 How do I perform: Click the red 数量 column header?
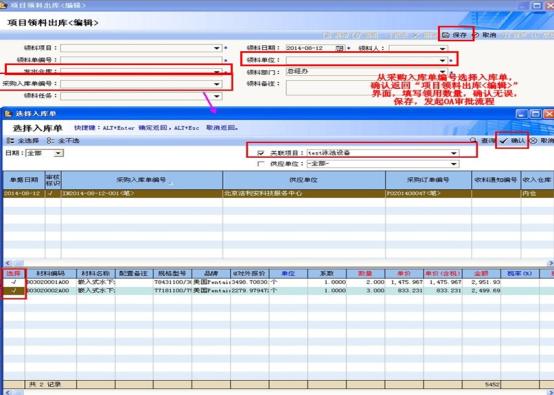coord(365,273)
